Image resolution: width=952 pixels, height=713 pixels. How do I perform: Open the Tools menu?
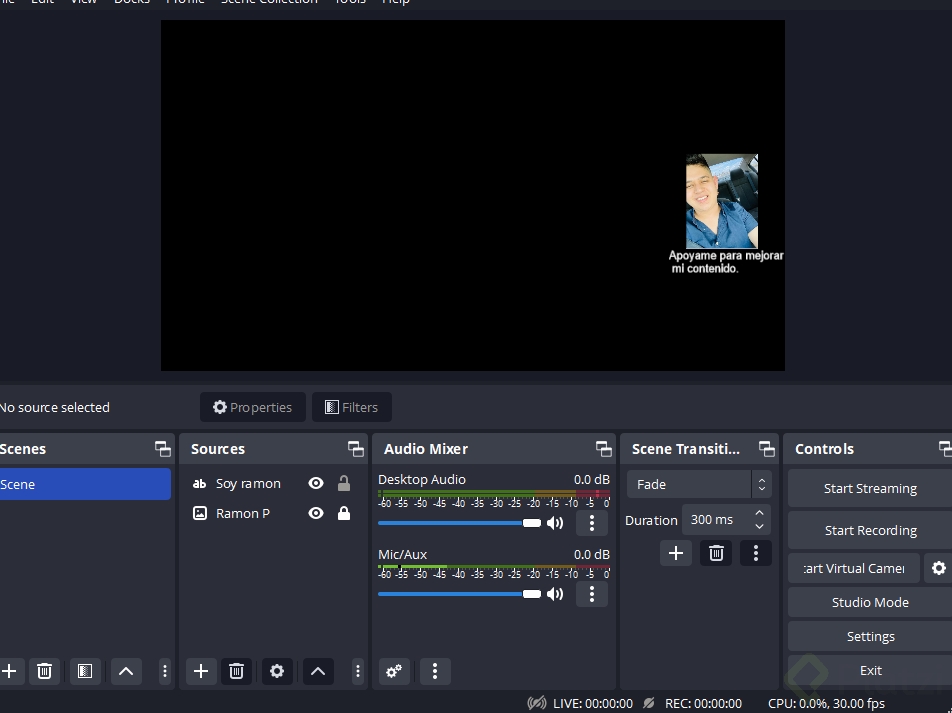coord(350,2)
